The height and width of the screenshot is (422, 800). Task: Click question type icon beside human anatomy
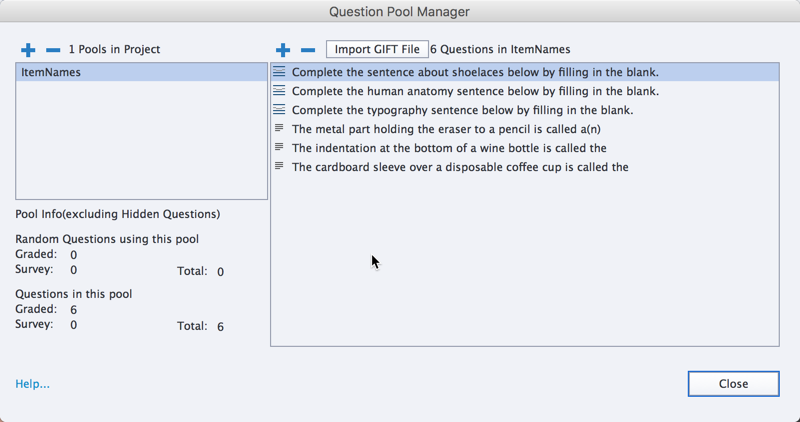(x=279, y=91)
